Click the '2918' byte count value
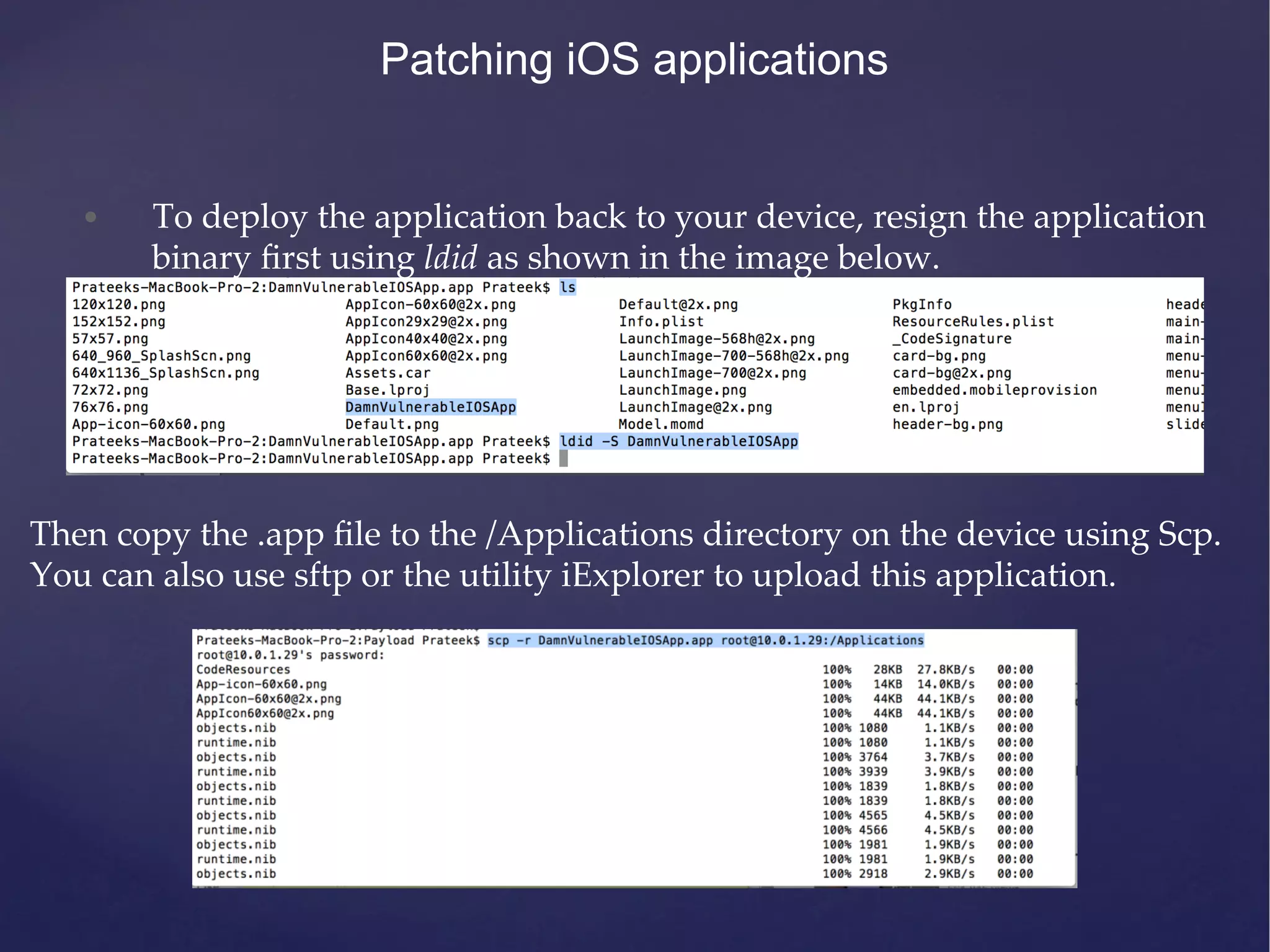 click(x=873, y=874)
